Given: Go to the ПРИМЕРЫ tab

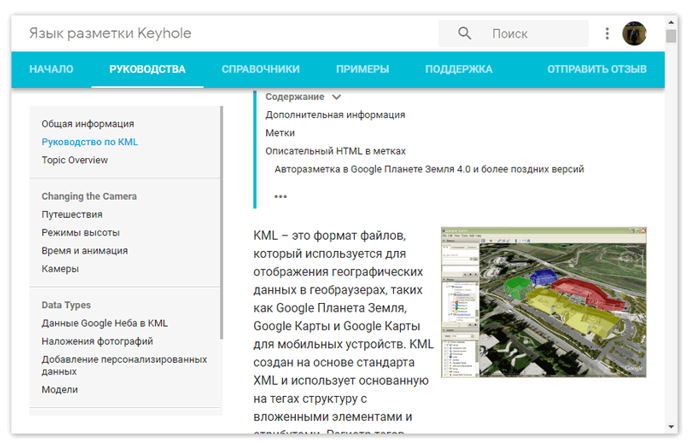Looking at the screenshot, I should [x=362, y=69].
